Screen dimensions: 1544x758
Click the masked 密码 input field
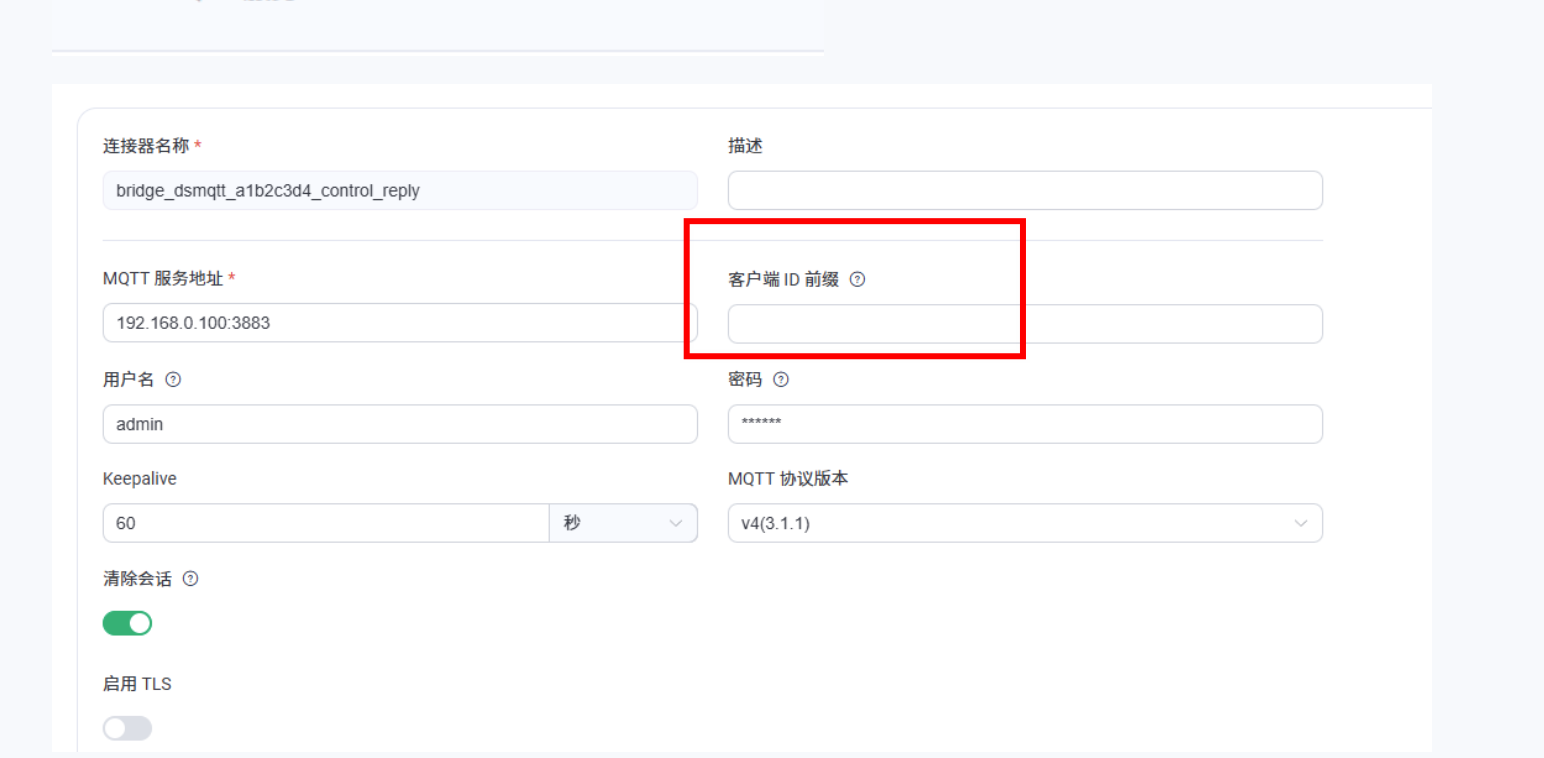pos(1024,424)
